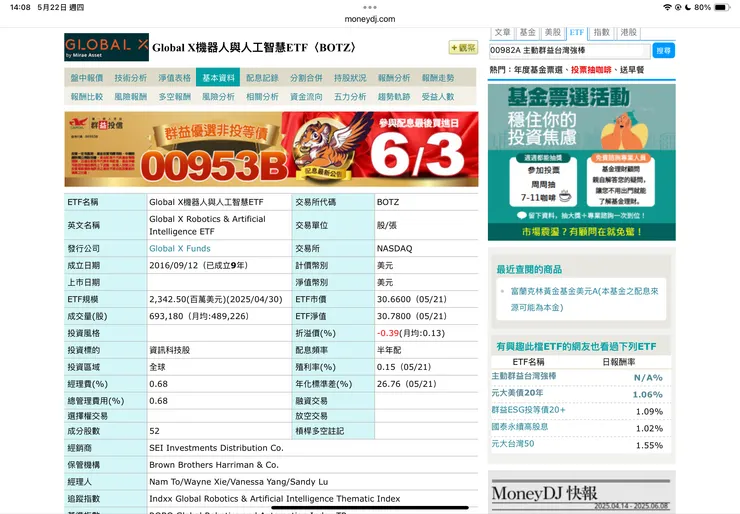Image resolution: width=740 pixels, height=514 pixels.
Task: Select the 基金 search category tab
Action: pyautogui.click(x=527, y=33)
